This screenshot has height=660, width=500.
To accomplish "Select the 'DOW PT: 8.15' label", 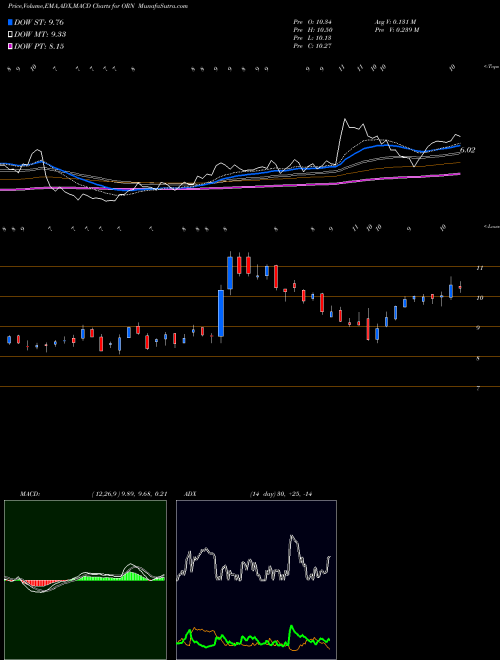I will (x=39, y=46).
